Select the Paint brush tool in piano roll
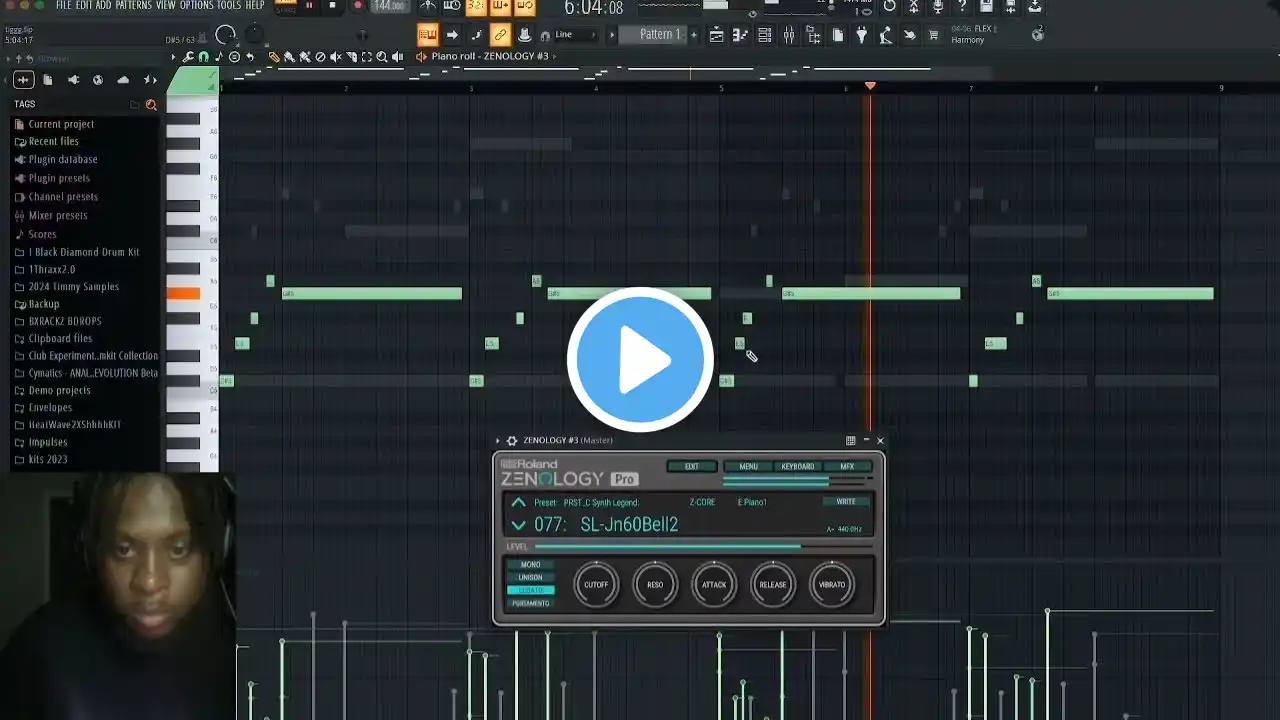Image resolution: width=1280 pixels, height=720 pixels. pyautogui.click(x=289, y=57)
